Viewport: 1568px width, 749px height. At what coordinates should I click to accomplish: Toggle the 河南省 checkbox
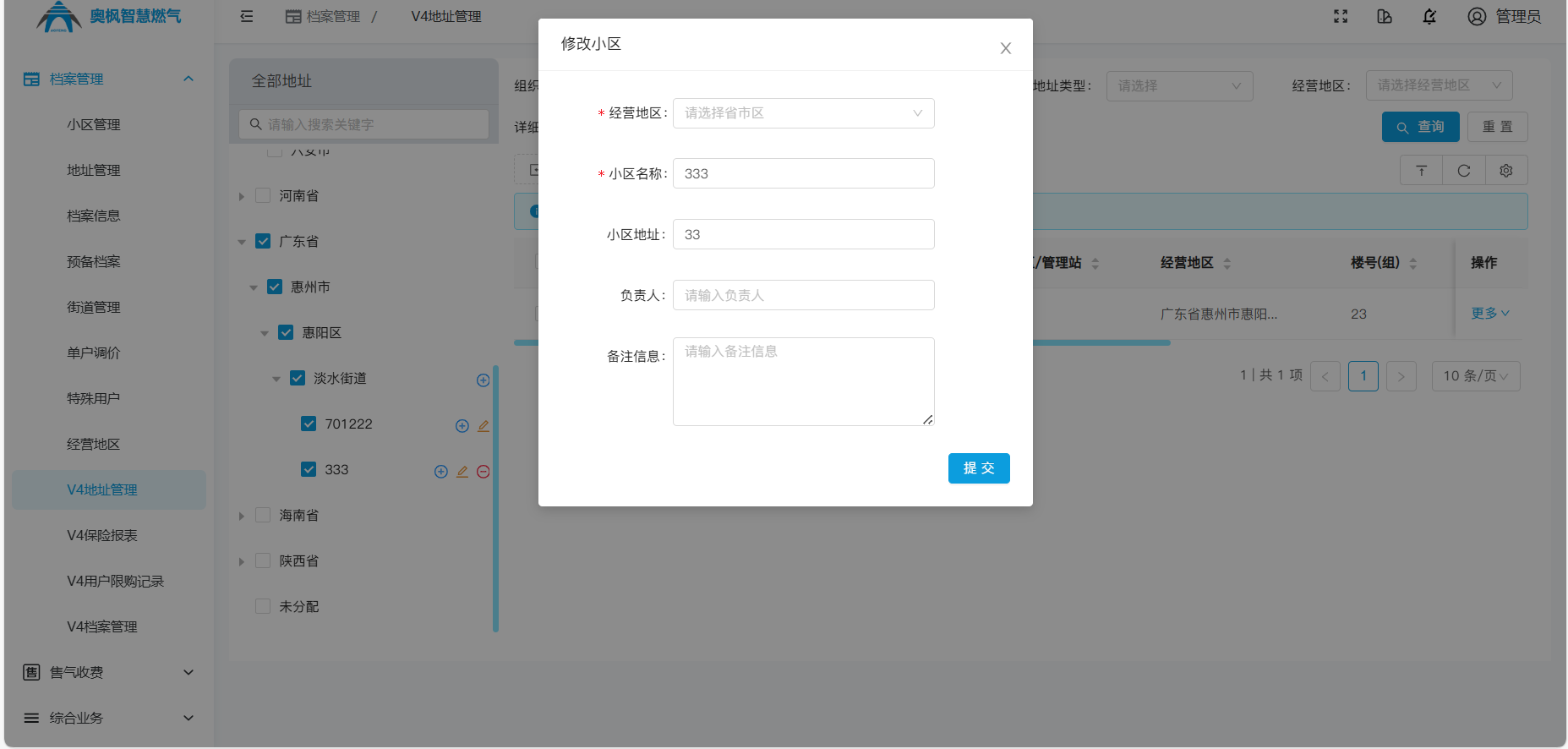263,195
